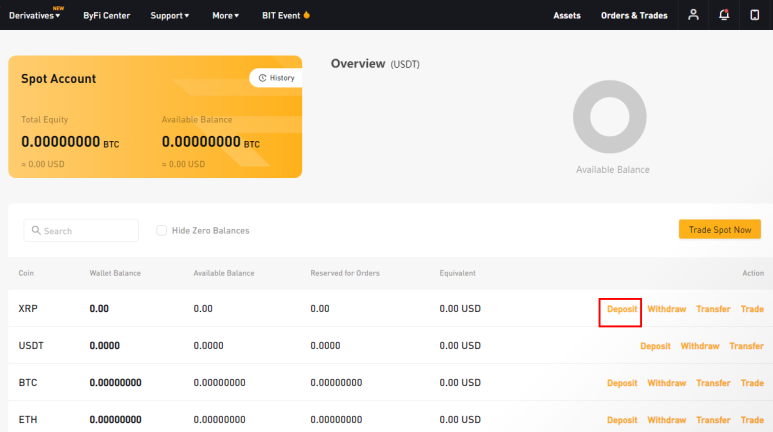Select the BTC coin name
Screen dimensions: 773x432
pyautogui.click(x=28, y=383)
